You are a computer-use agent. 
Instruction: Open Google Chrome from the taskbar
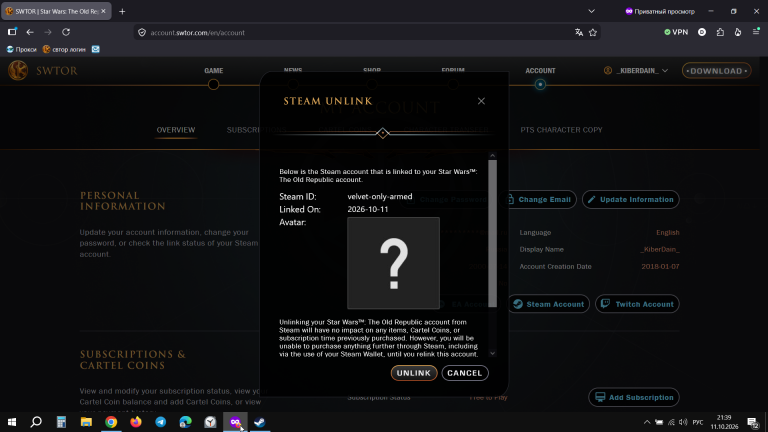click(x=111, y=422)
